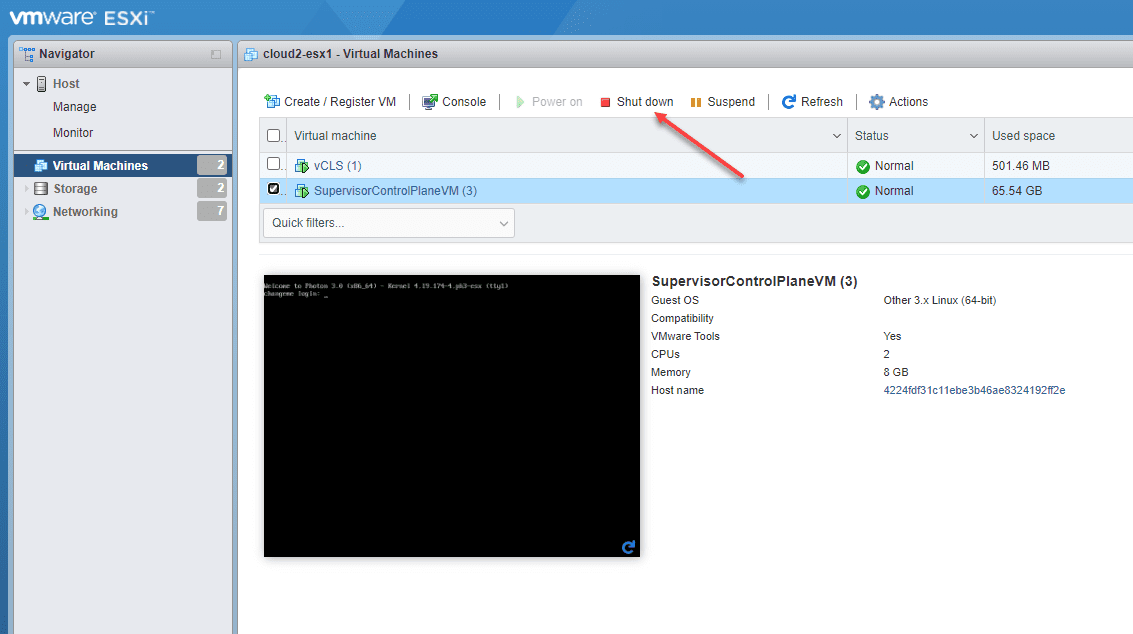Open the Actions gear icon

(x=876, y=102)
